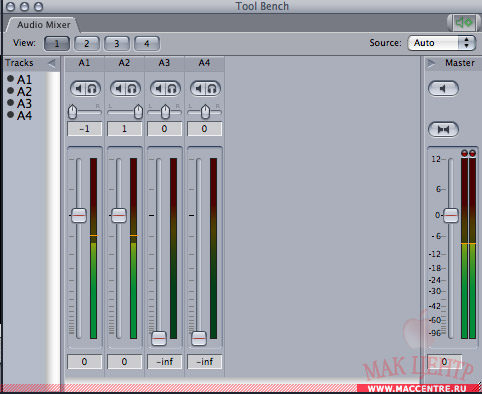482x394 pixels.
Task: Click the A2 volume fader knob
Action: (x=119, y=216)
